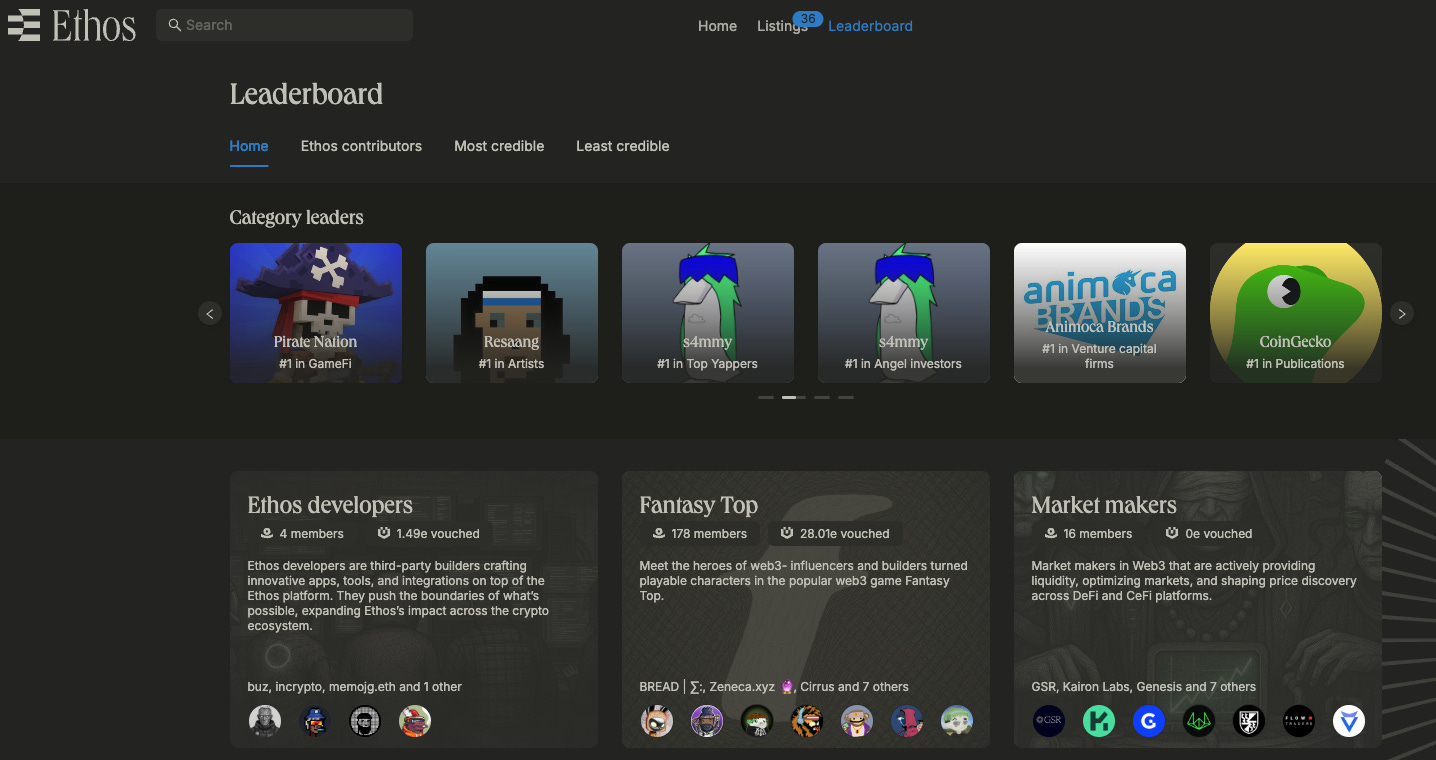Click first avatar in Ethos developers
Viewport: 1436px width, 760px height.
point(265,721)
